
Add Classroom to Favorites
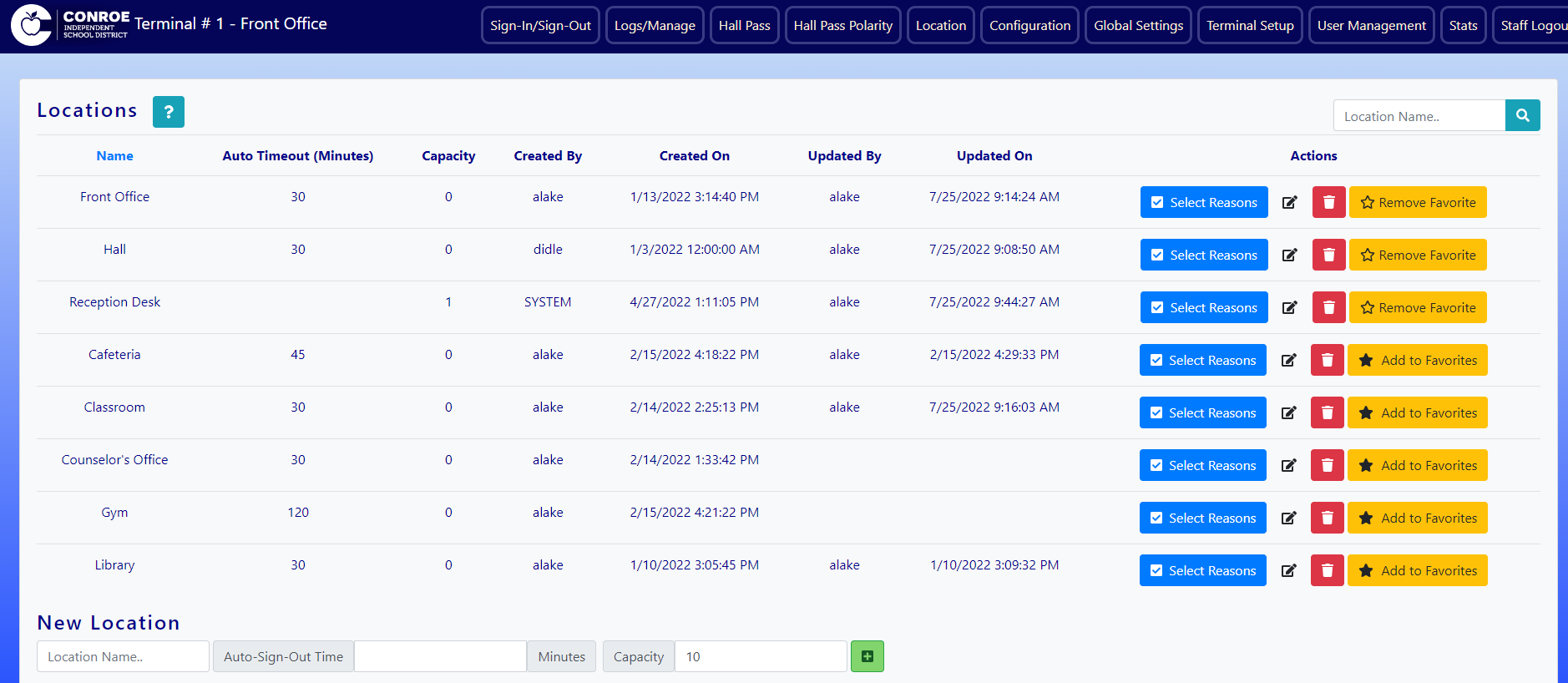(1417, 413)
